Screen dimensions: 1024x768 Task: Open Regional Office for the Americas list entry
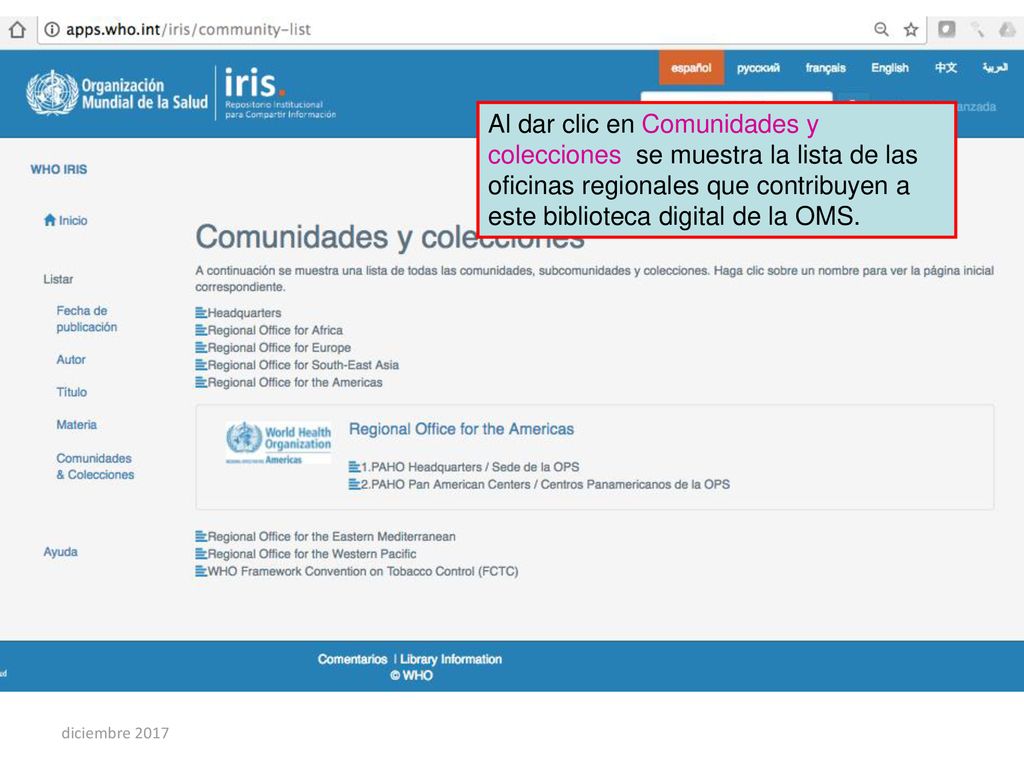(x=295, y=382)
